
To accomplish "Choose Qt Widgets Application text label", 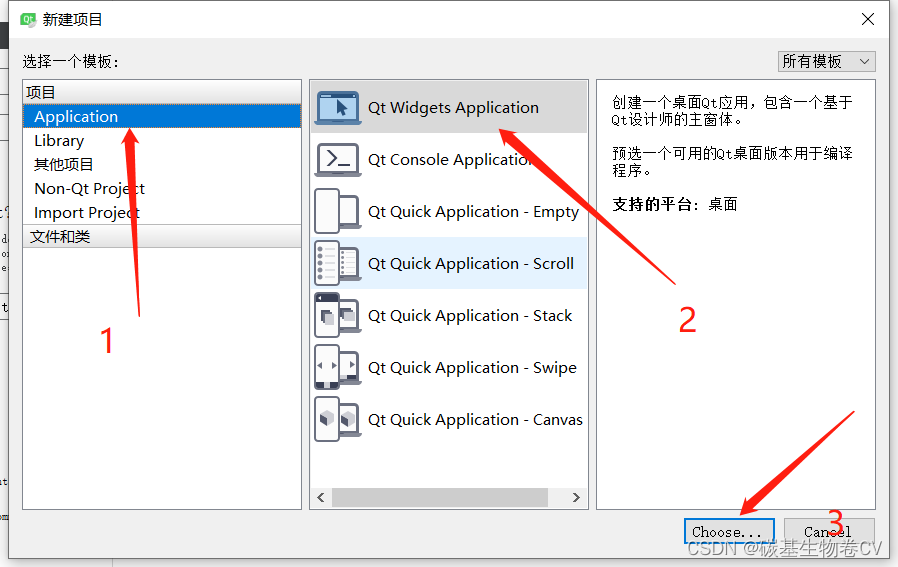I will (453, 108).
